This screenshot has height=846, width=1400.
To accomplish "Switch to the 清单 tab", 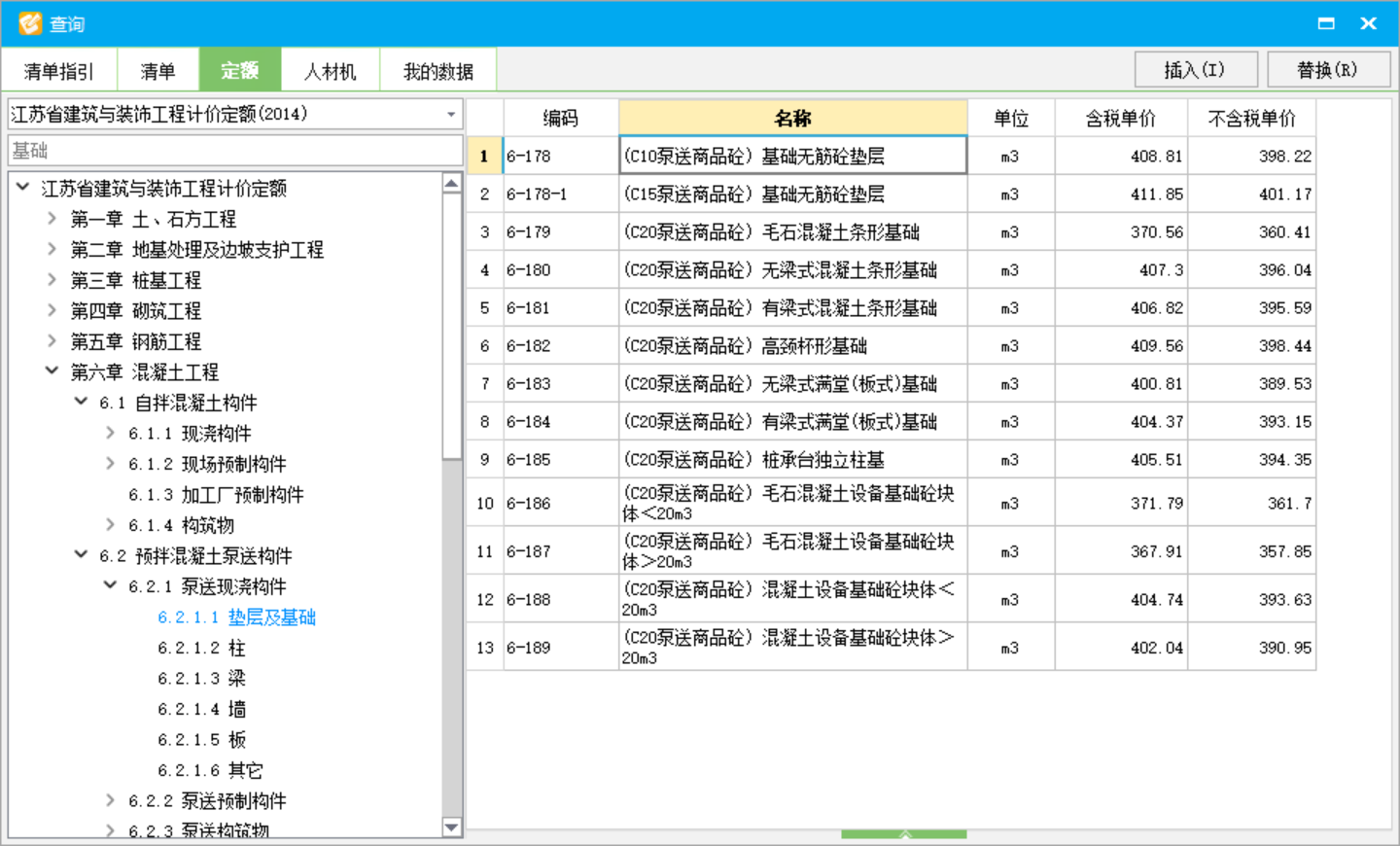I will [x=158, y=71].
